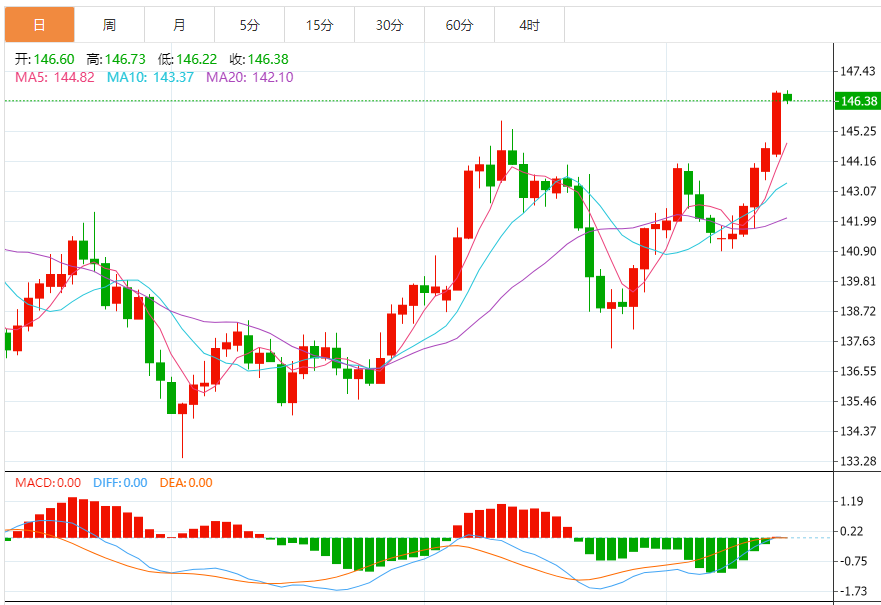Click the 143.07 price axis label
The height and width of the screenshot is (605, 881).
point(858,192)
